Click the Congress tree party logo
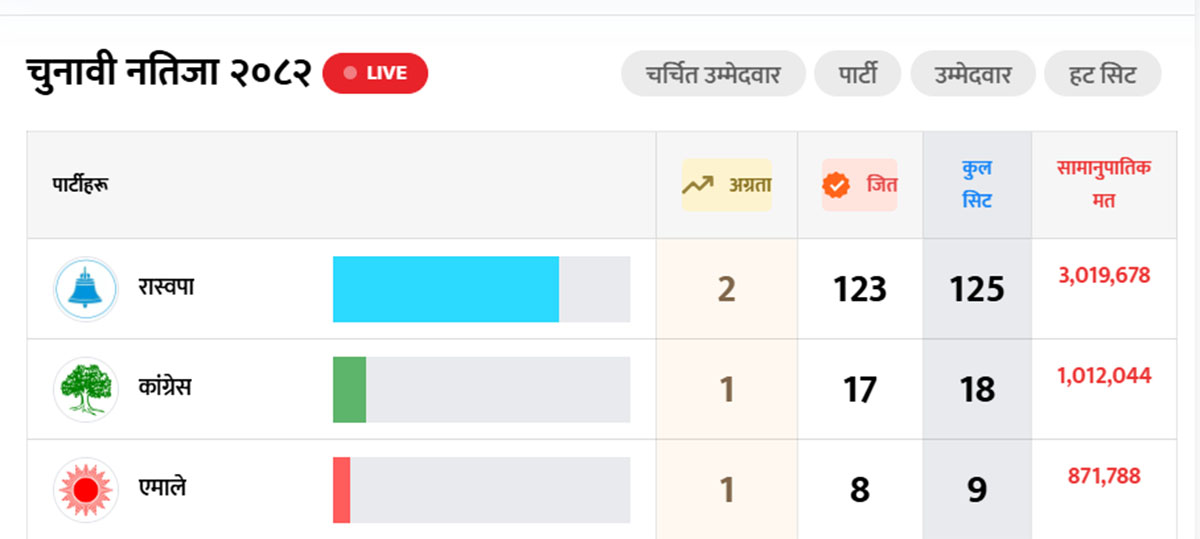 (x=86, y=389)
